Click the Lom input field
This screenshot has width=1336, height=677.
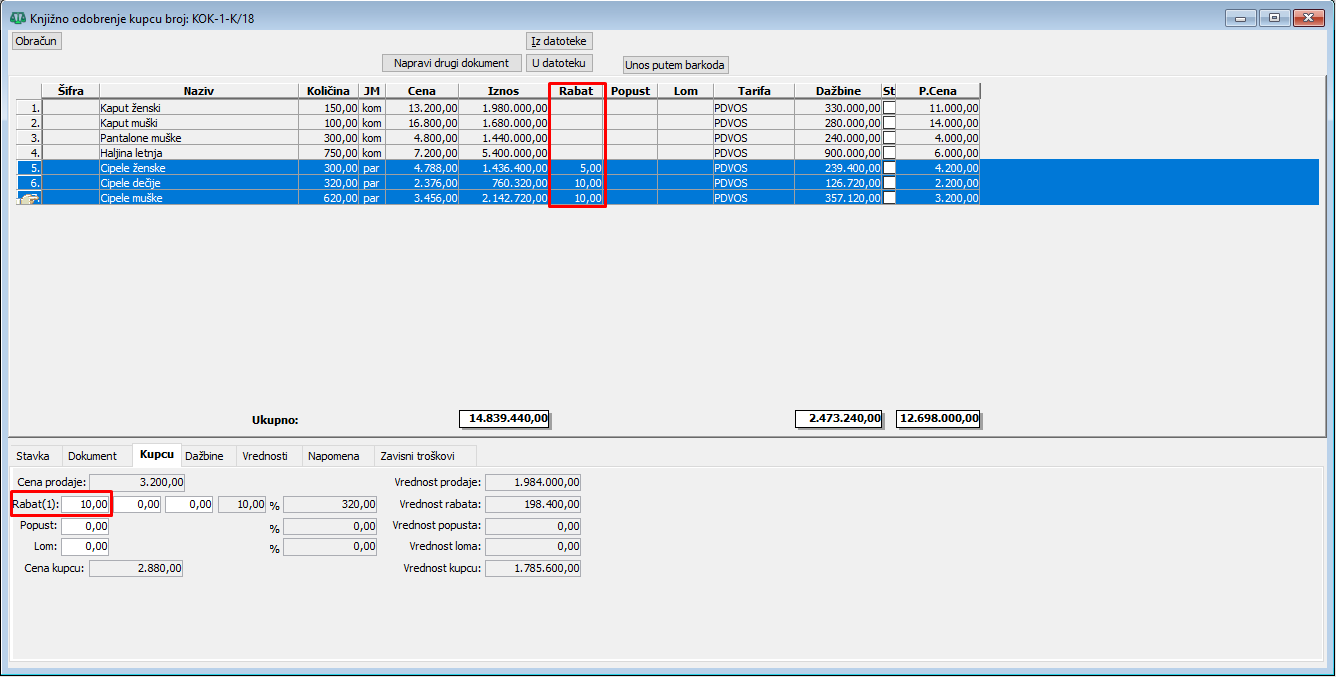[x=85, y=547]
